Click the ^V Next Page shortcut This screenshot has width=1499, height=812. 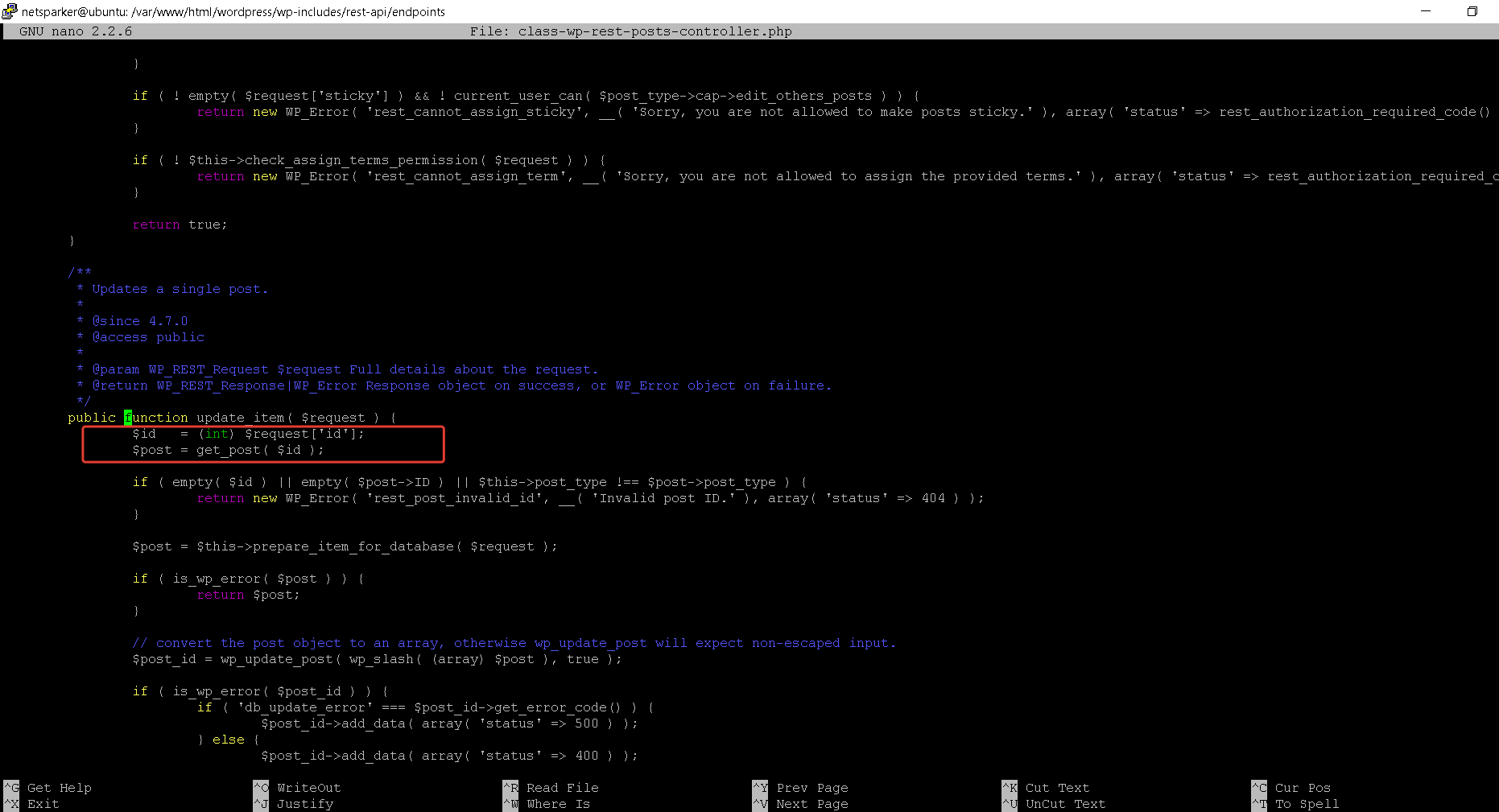[801, 804]
